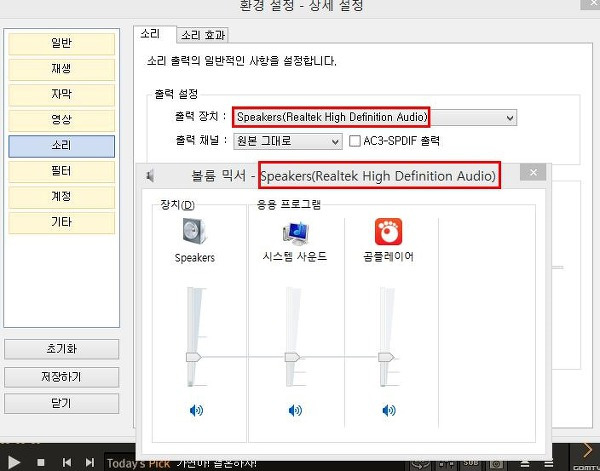Mute the Speakers device

196,411
